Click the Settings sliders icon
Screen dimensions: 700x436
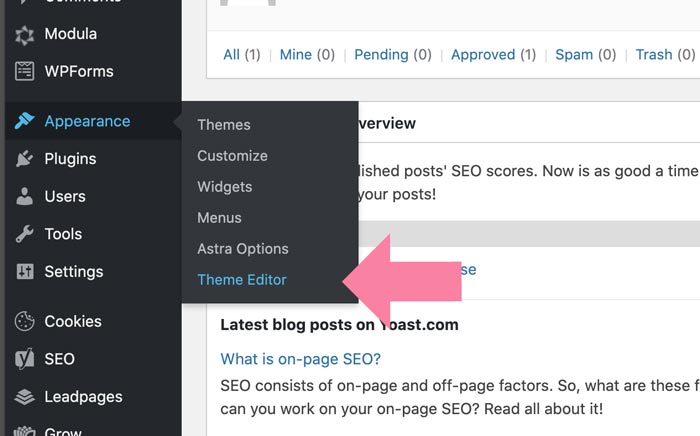(24, 271)
